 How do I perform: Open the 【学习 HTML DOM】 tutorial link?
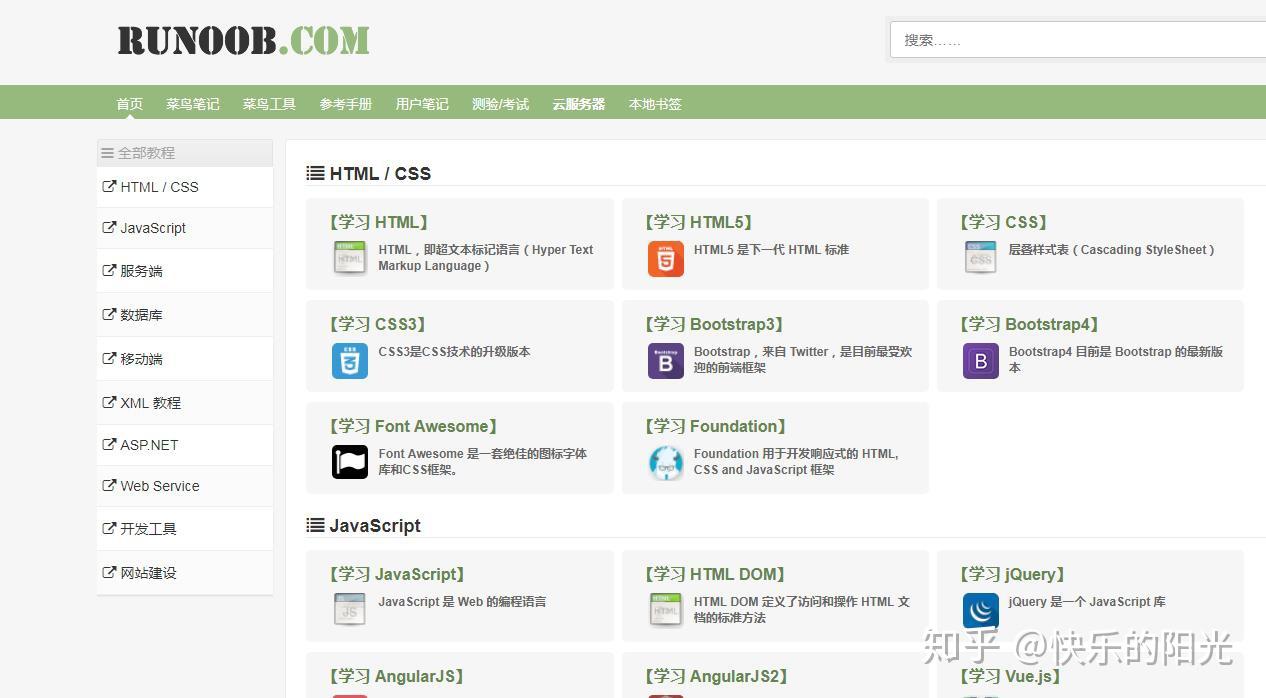pos(714,574)
